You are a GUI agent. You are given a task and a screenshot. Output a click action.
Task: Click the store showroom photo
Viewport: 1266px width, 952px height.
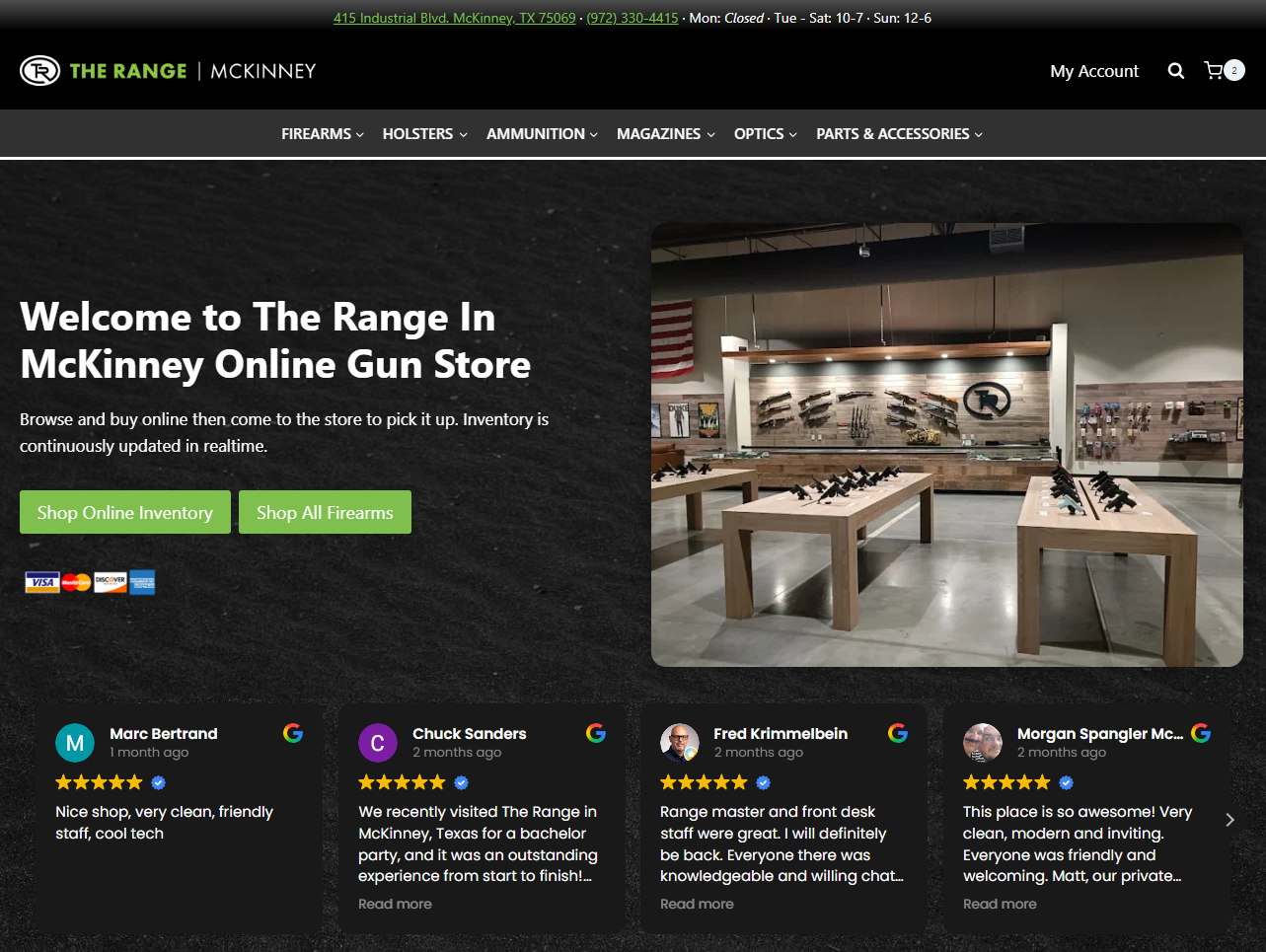(947, 445)
